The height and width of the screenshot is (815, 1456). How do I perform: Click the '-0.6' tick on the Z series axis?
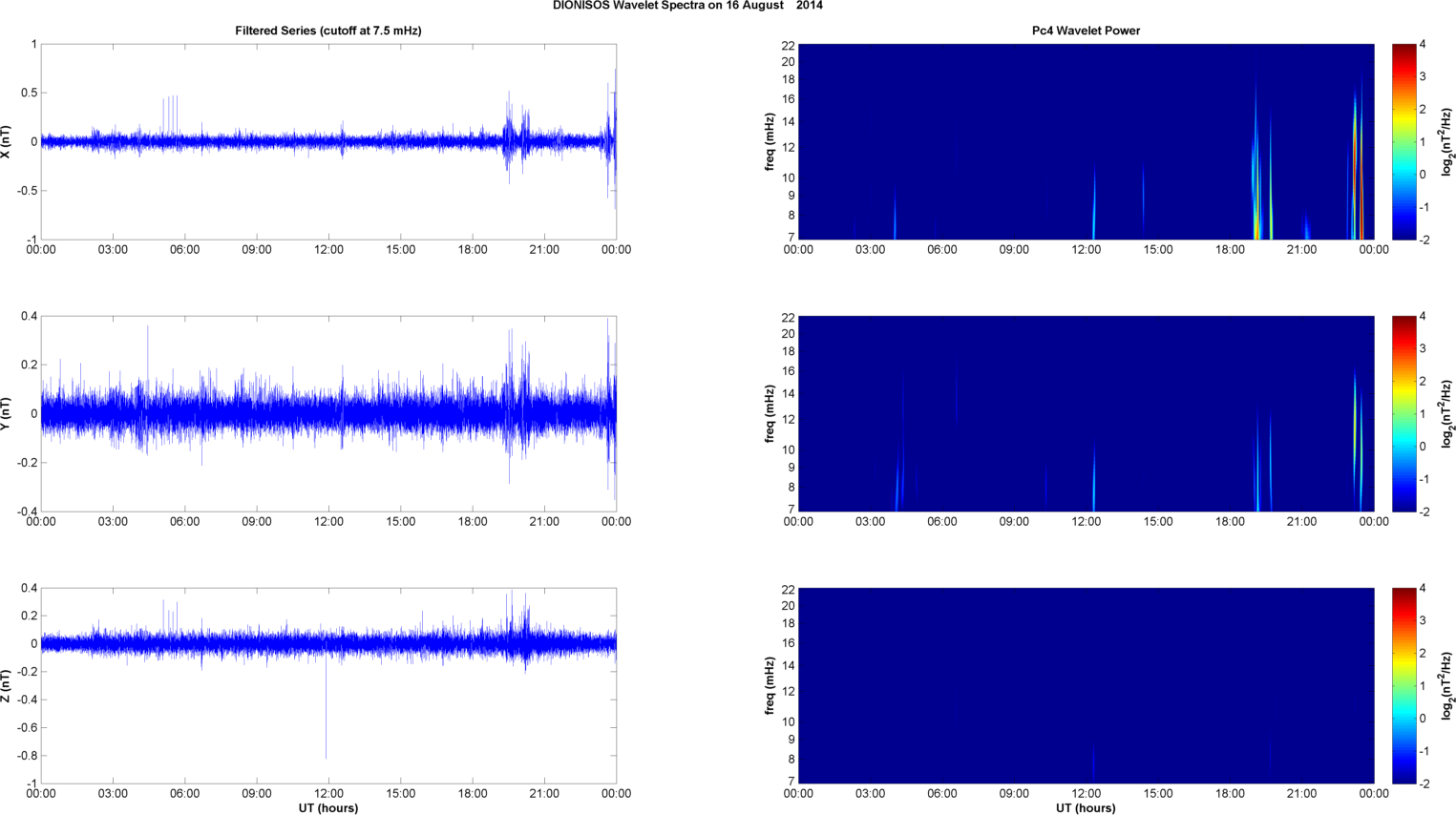[x=27, y=728]
